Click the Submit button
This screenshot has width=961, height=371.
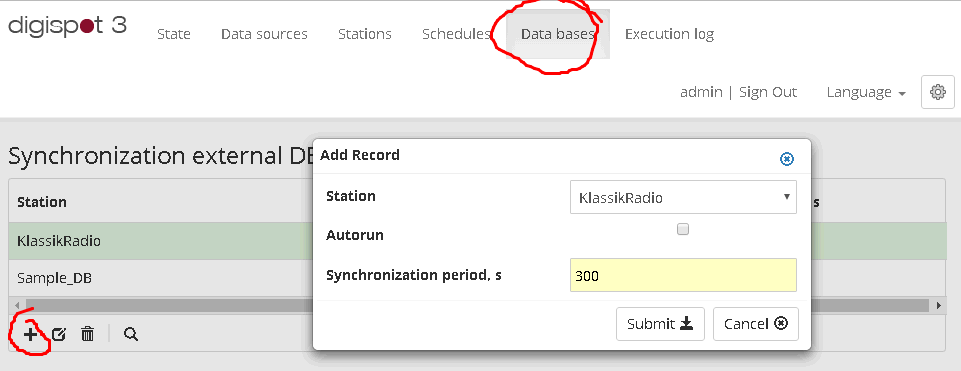660,324
